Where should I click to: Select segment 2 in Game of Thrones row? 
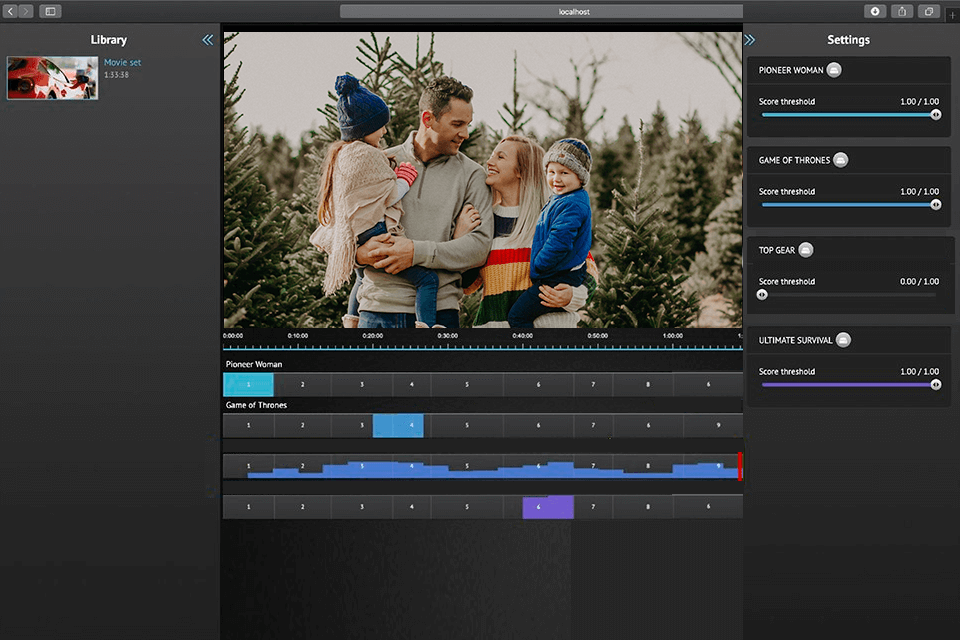click(x=302, y=425)
